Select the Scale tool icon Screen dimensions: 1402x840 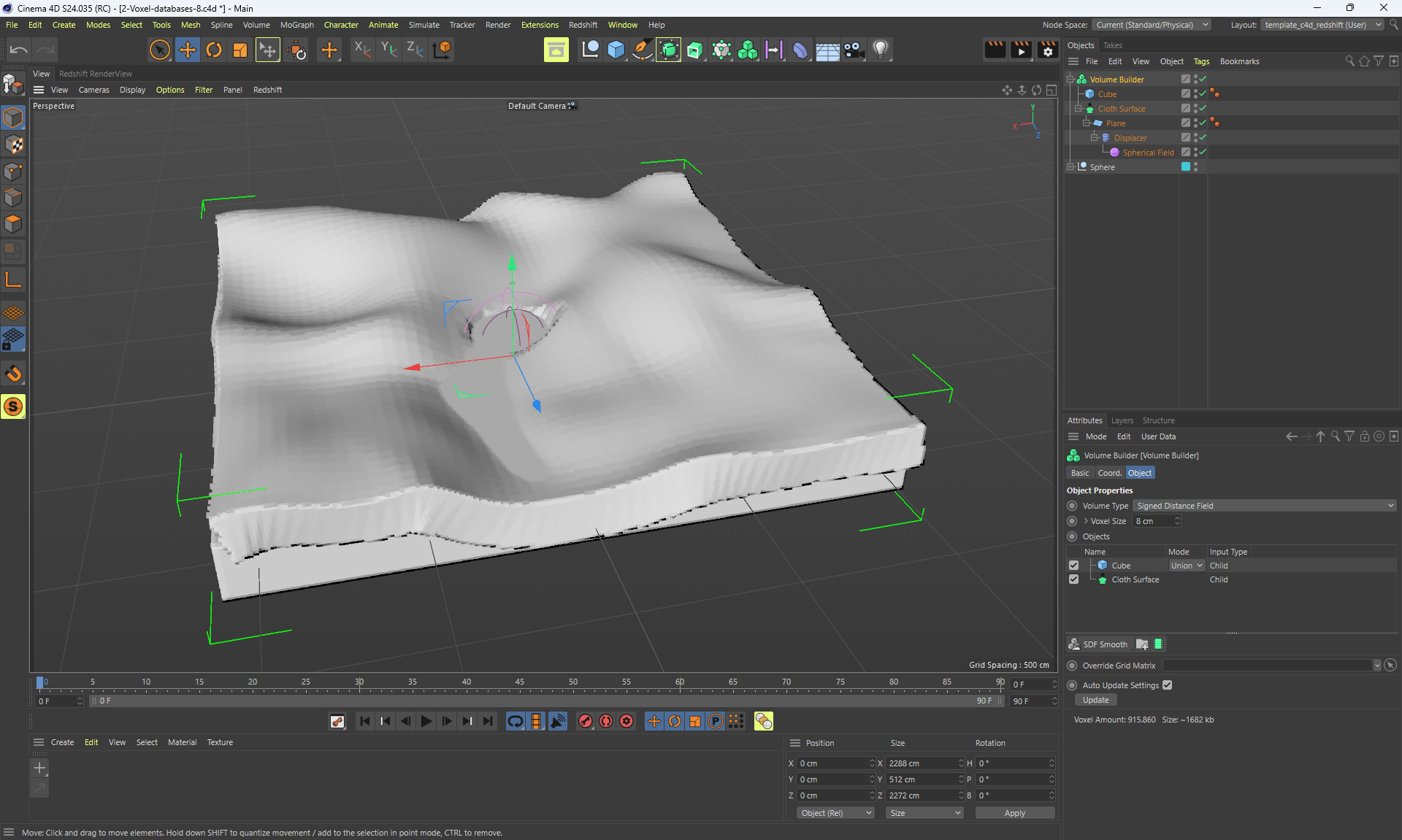240,50
